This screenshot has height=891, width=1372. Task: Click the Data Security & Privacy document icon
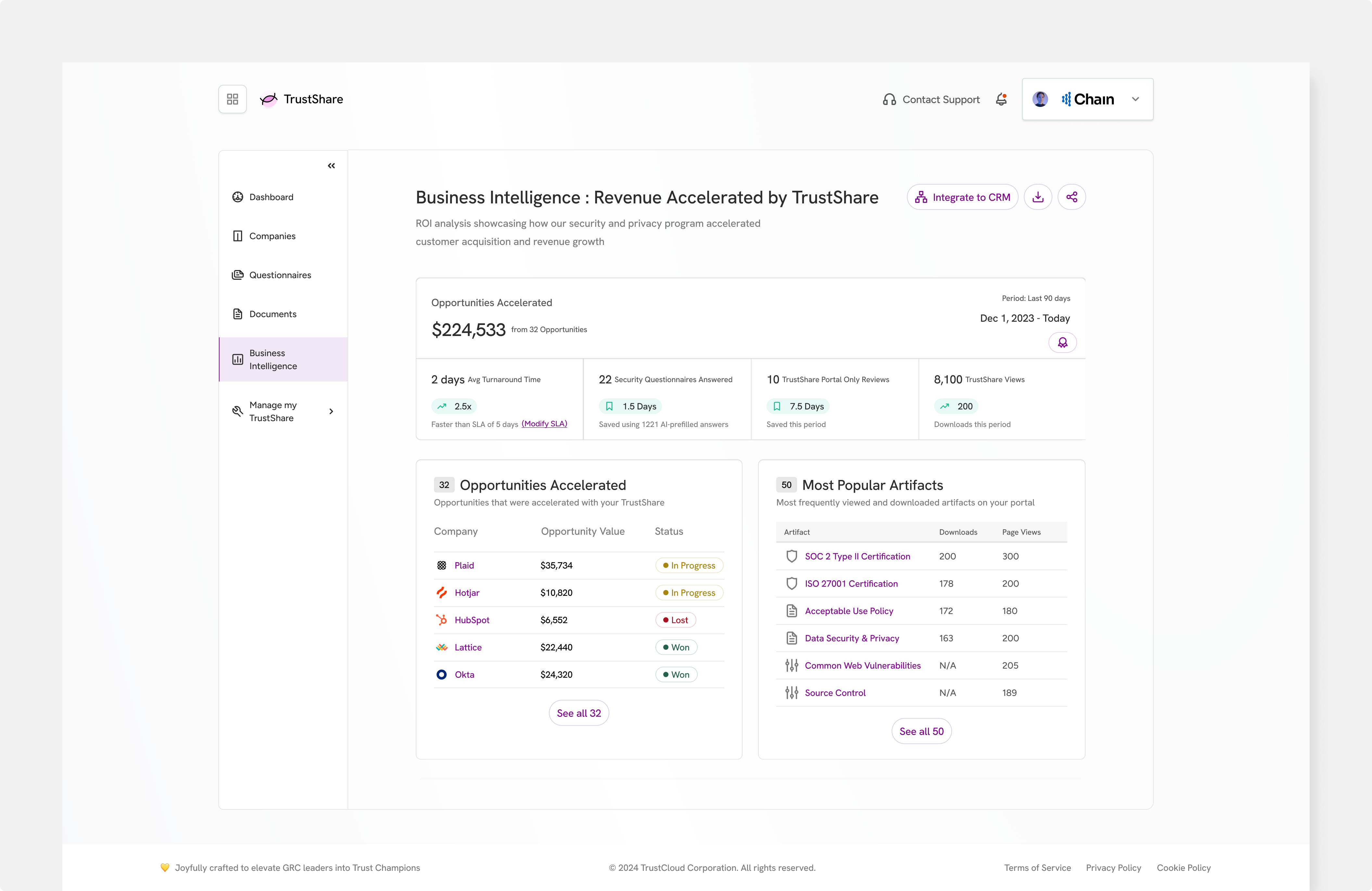[x=792, y=639]
